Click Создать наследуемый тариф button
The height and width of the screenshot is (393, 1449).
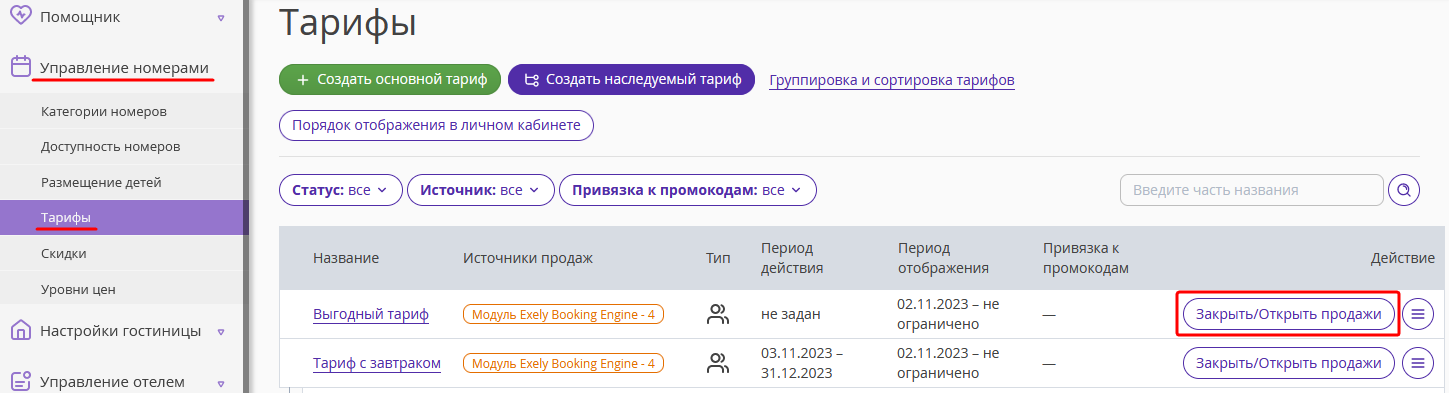[631, 79]
